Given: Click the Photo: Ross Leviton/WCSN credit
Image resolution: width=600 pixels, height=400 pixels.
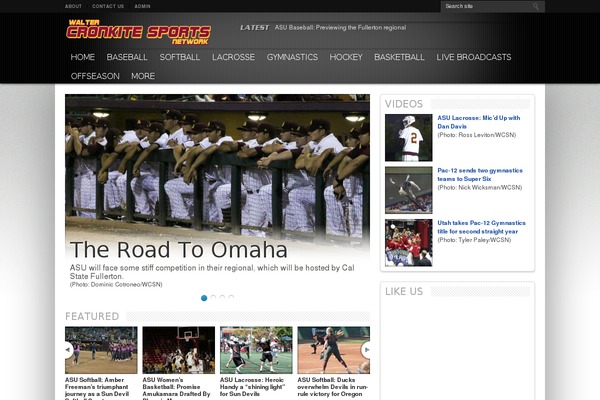Looking at the screenshot, I should click(x=477, y=135).
